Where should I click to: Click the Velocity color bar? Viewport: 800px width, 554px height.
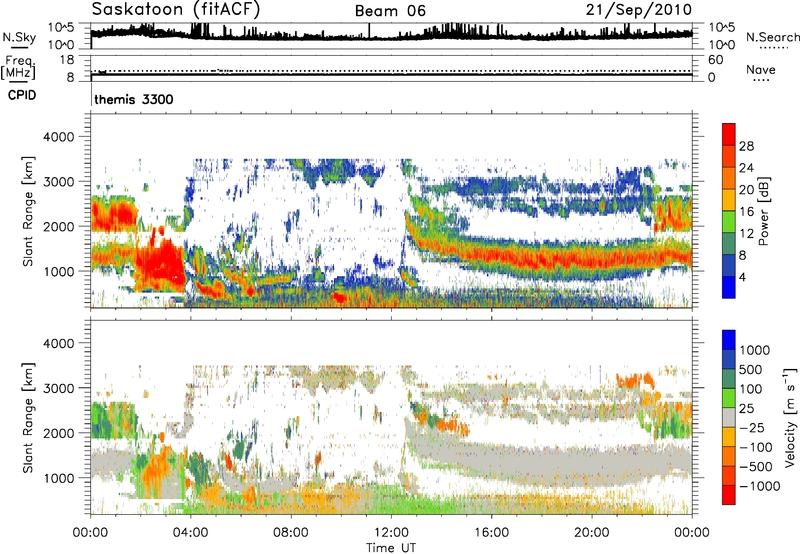[729, 417]
